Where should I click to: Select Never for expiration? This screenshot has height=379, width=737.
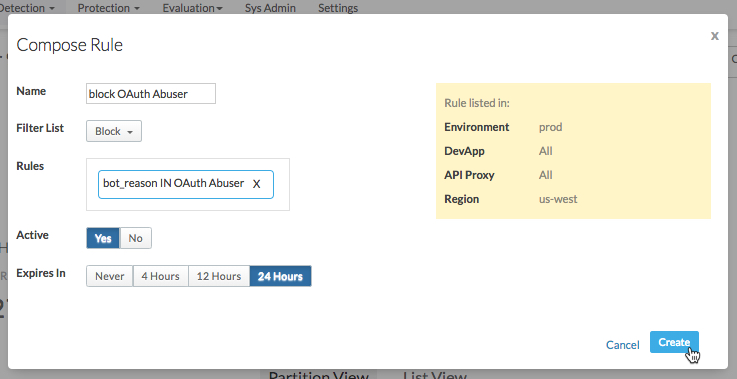110,276
